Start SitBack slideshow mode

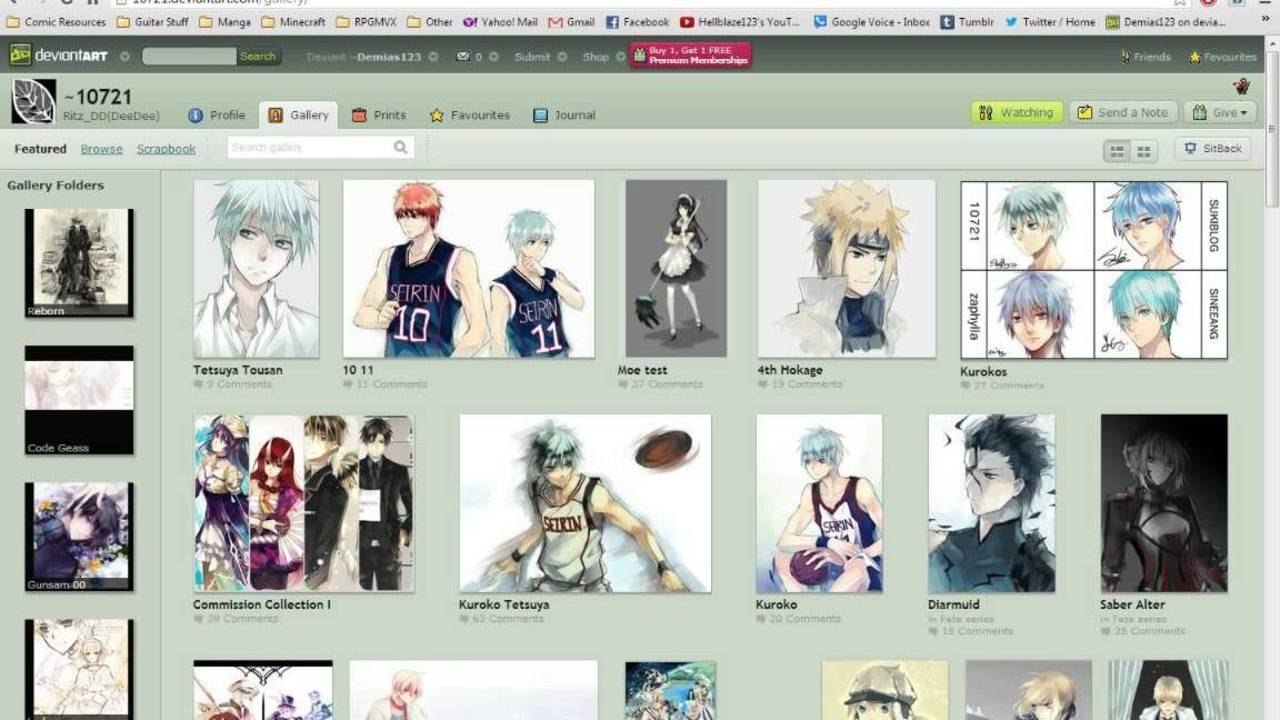pyautogui.click(x=1213, y=149)
